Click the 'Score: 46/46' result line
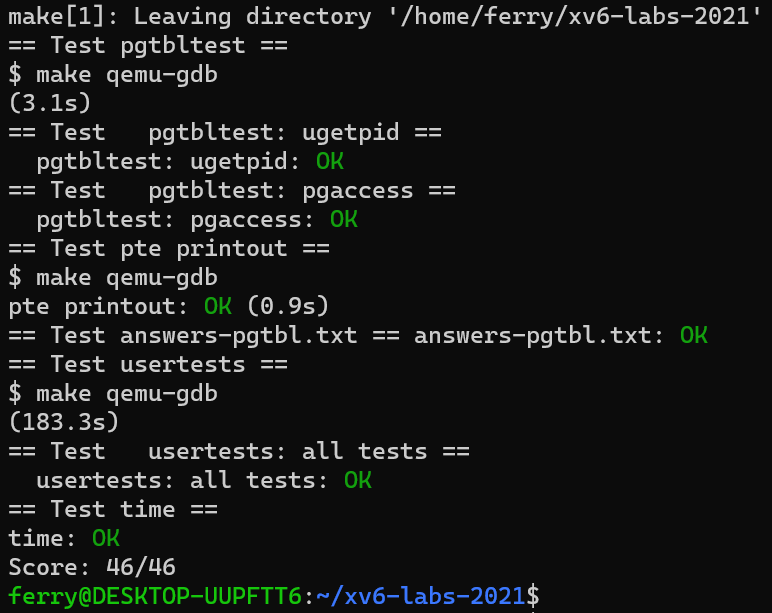 click(92, 567)
